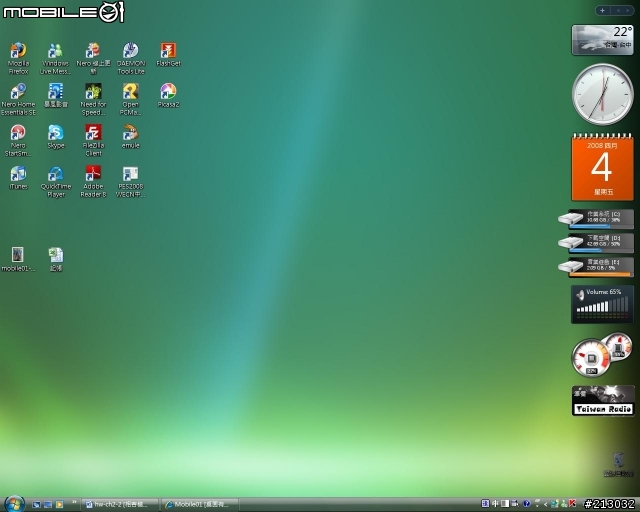Select the 暴風影音 media player icon
Screen dimensions: 640x512
pyautogui.click(x=56, y=96)
